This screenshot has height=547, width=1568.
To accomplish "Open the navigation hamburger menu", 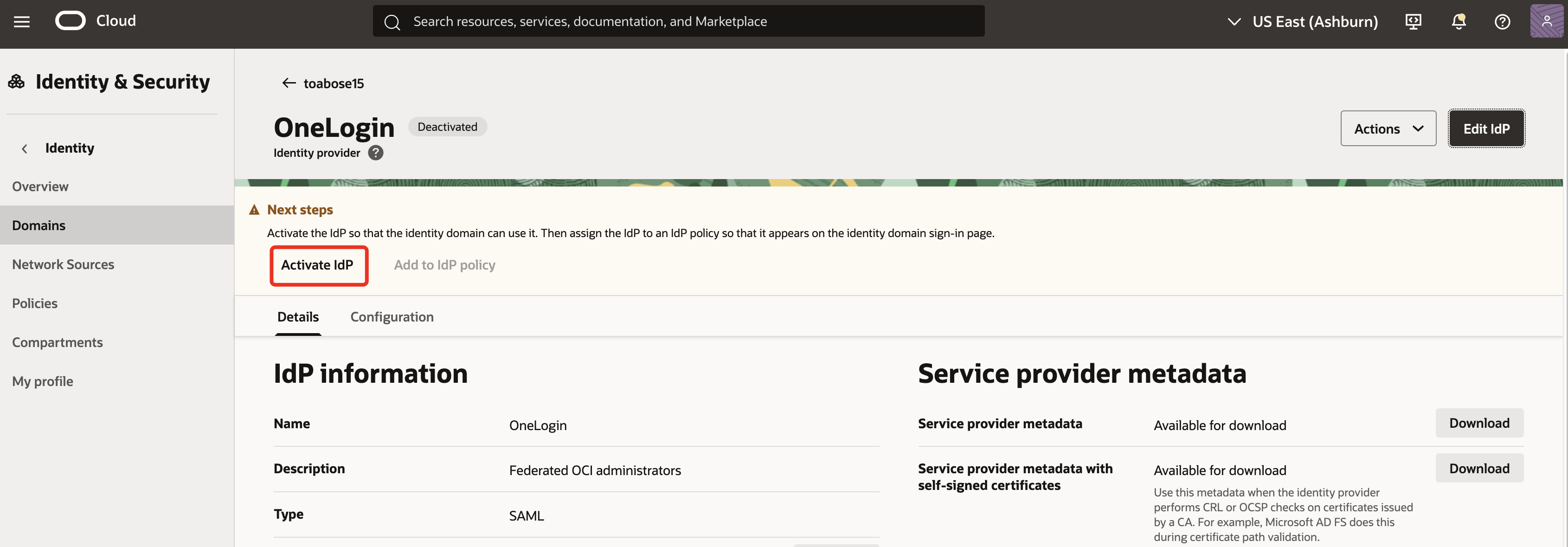I will coord(21,21).
